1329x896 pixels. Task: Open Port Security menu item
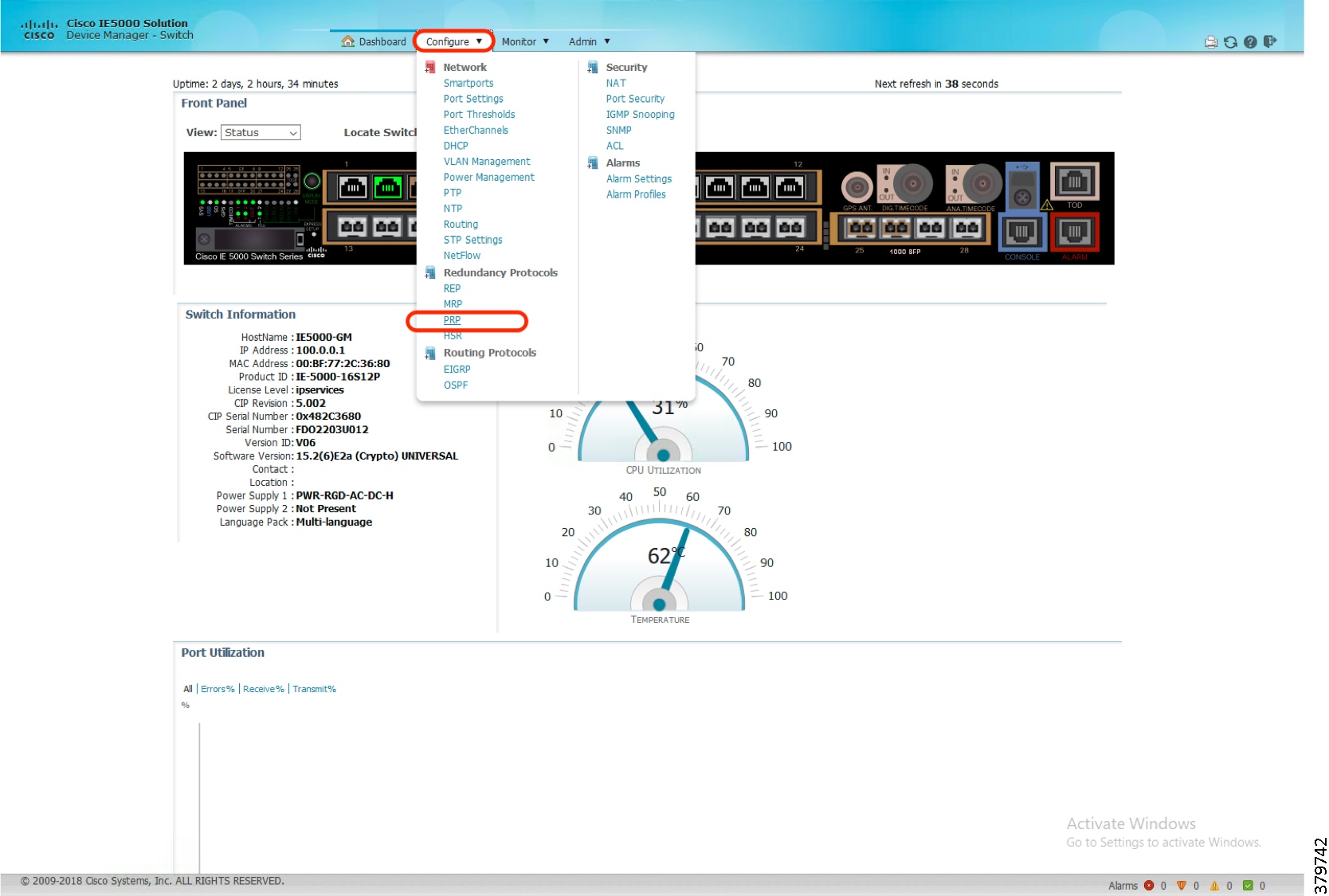(635, 99)
